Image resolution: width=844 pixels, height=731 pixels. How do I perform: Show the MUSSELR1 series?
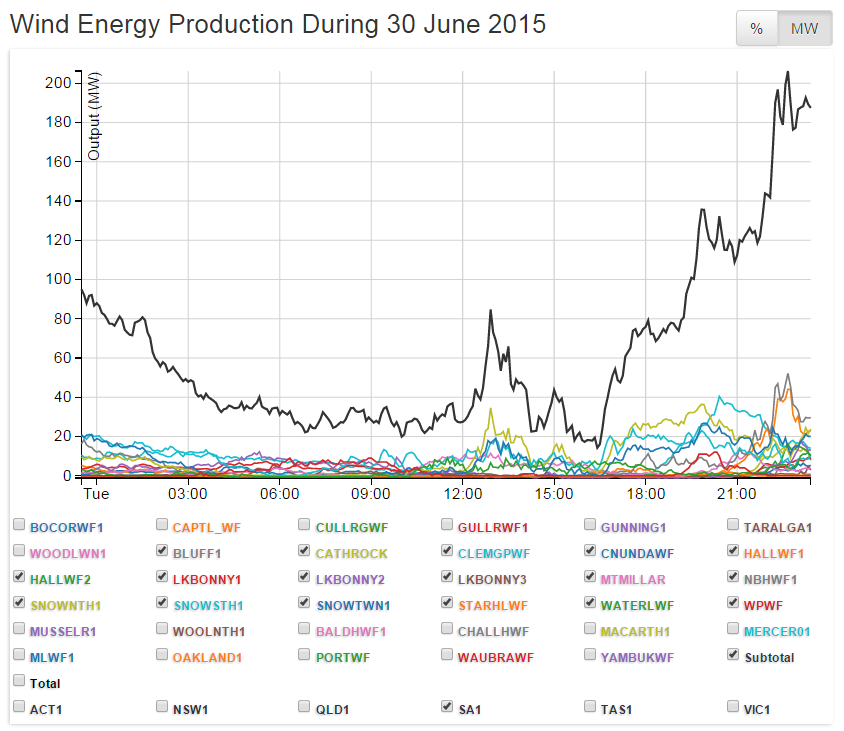(19, 629)
